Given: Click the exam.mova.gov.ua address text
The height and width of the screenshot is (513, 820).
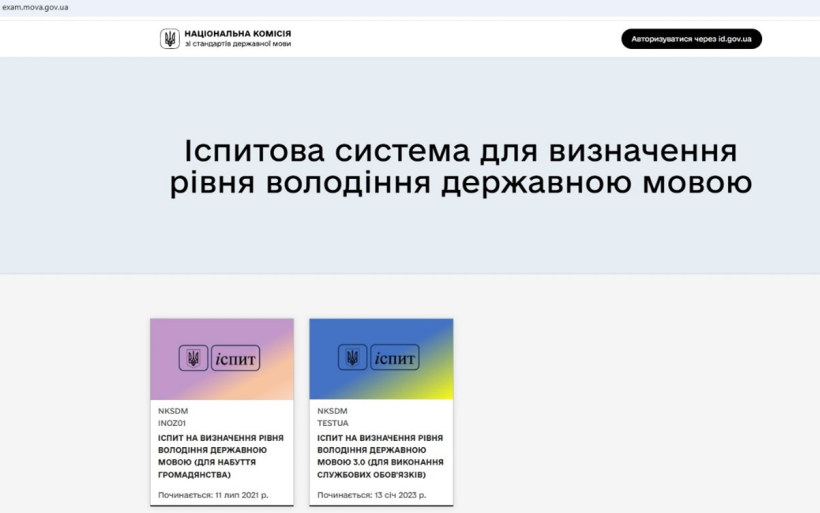Looking at the screenshot, I should 35,7.
